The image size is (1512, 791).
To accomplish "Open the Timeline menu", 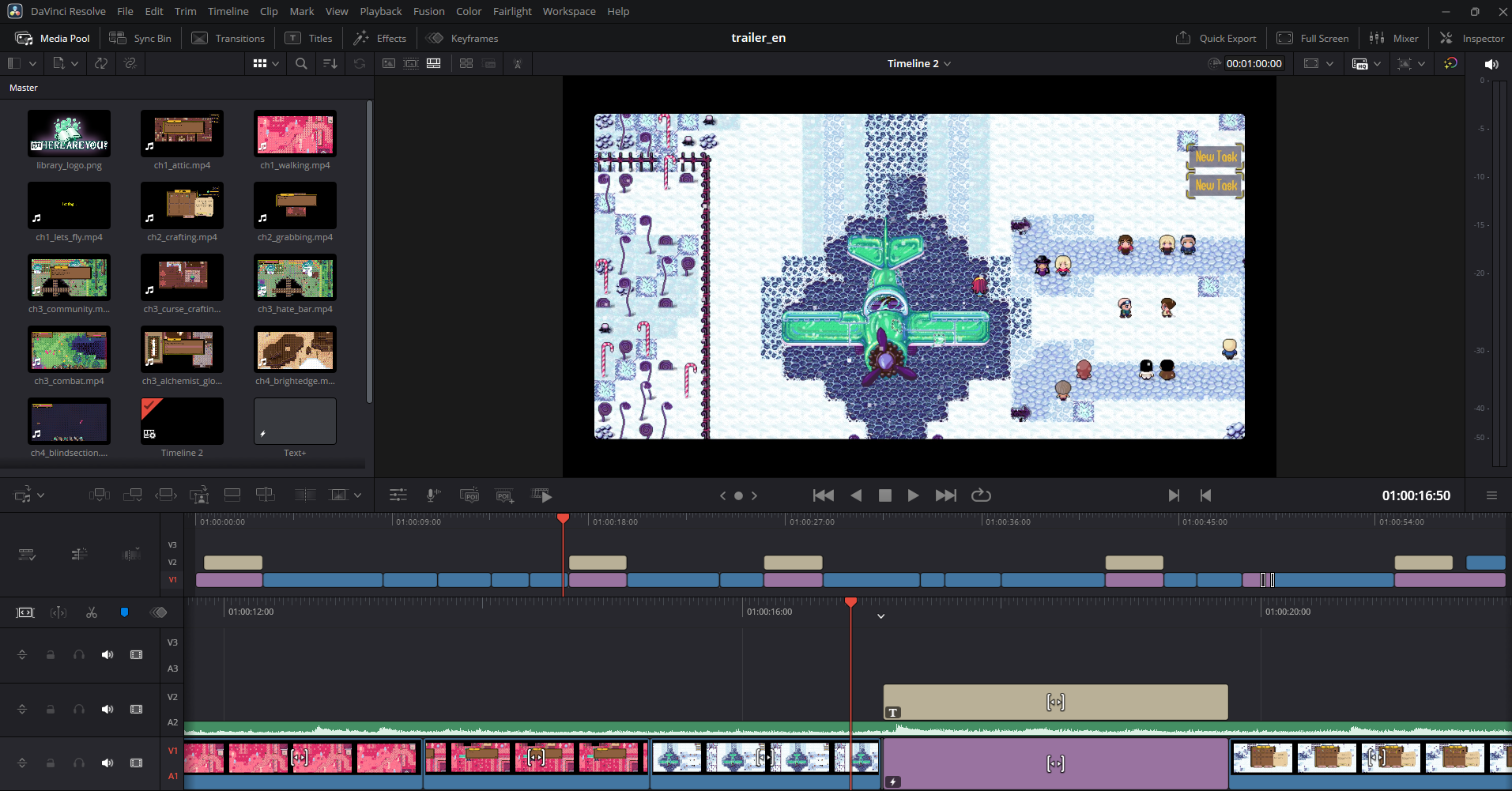I will [228, 11].
